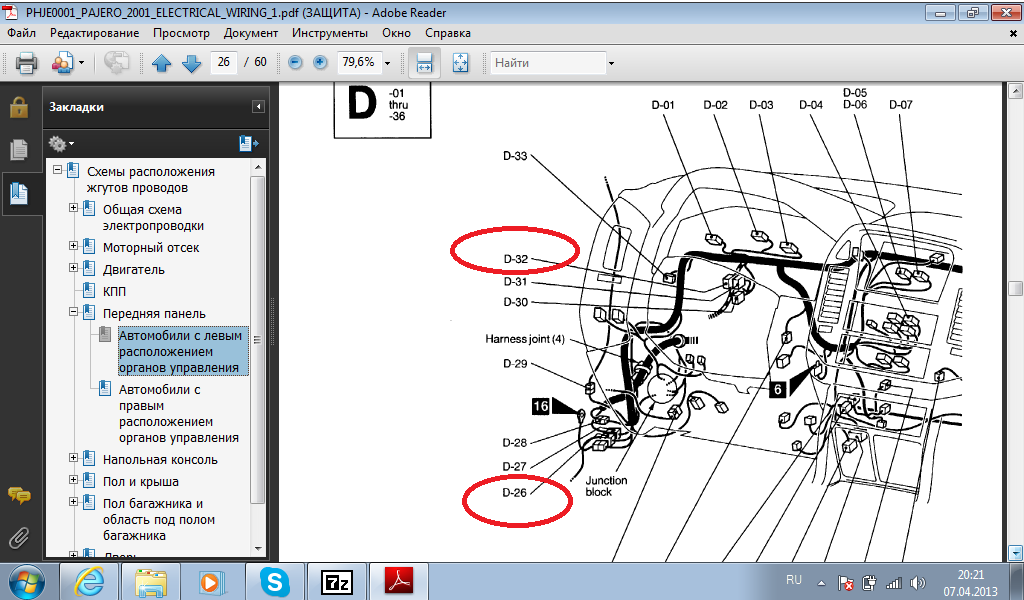Image resolution: width=1024 pixels, height=600 pixels.
Task: Expand the Напольная консоль bookmark
Action: (x=74, y=458)
